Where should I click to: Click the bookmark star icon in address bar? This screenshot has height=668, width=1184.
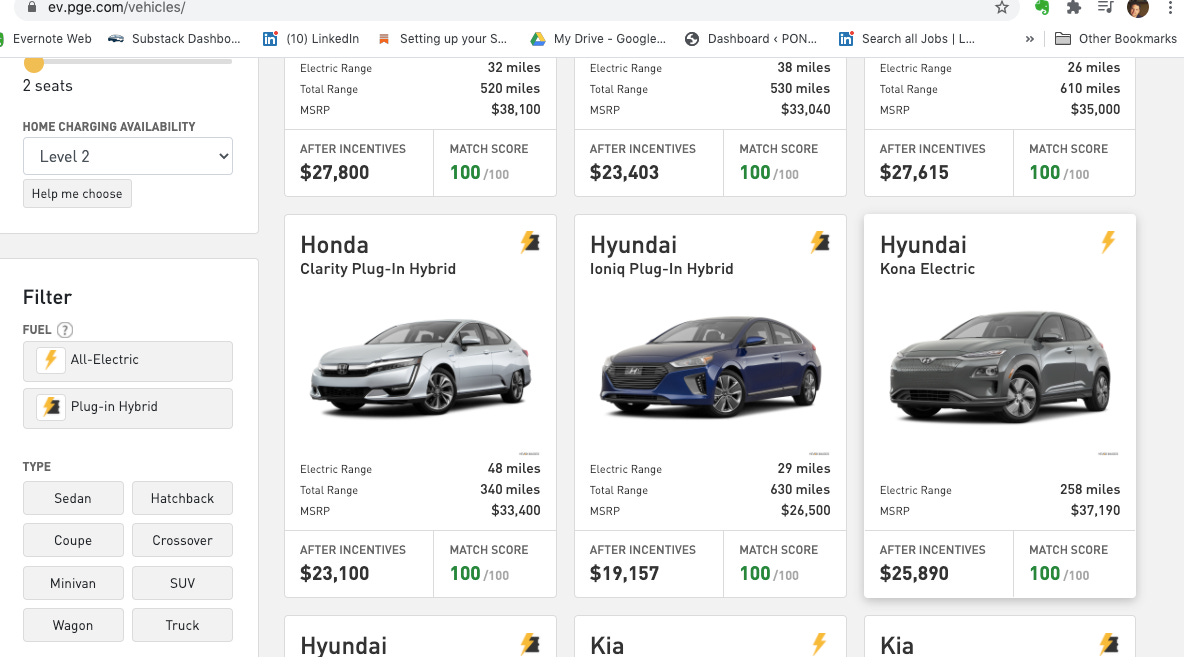tap(1001, 8)
